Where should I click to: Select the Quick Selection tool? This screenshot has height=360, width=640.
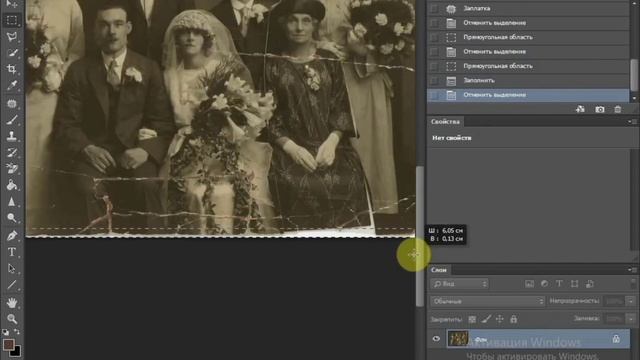click(12, 53)
